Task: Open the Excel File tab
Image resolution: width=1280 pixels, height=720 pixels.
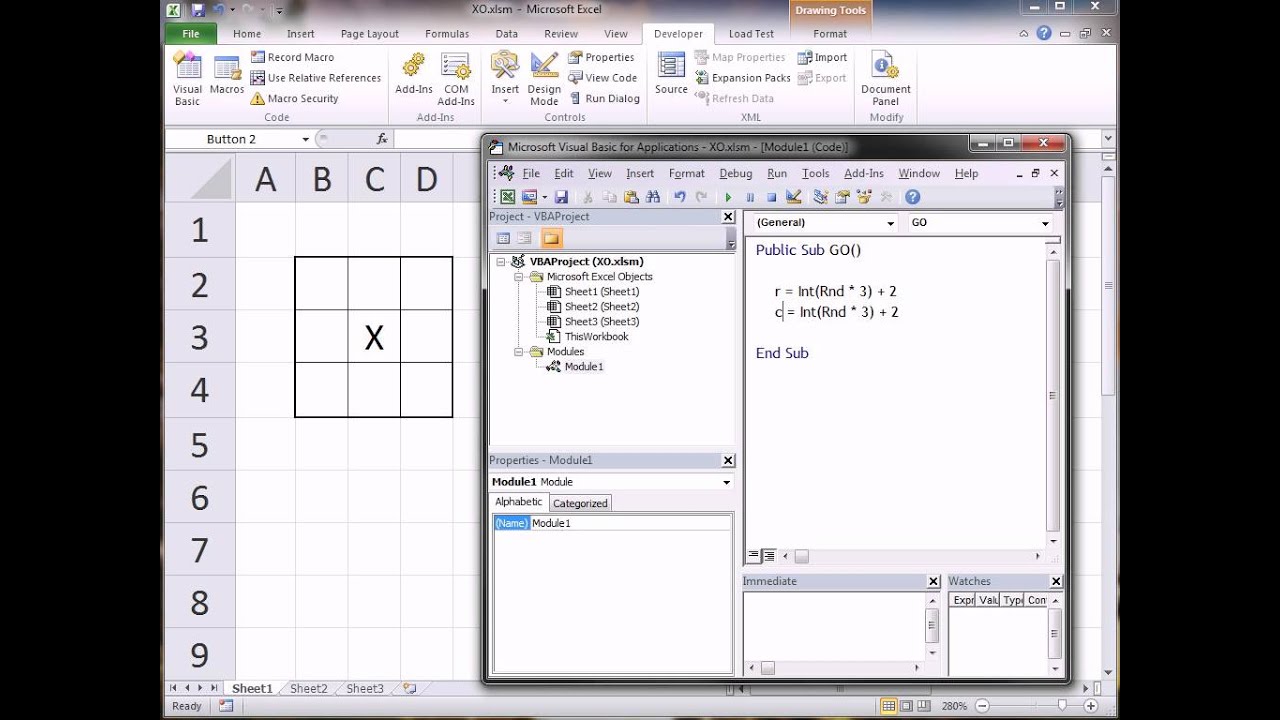Action: coord(191,33)
